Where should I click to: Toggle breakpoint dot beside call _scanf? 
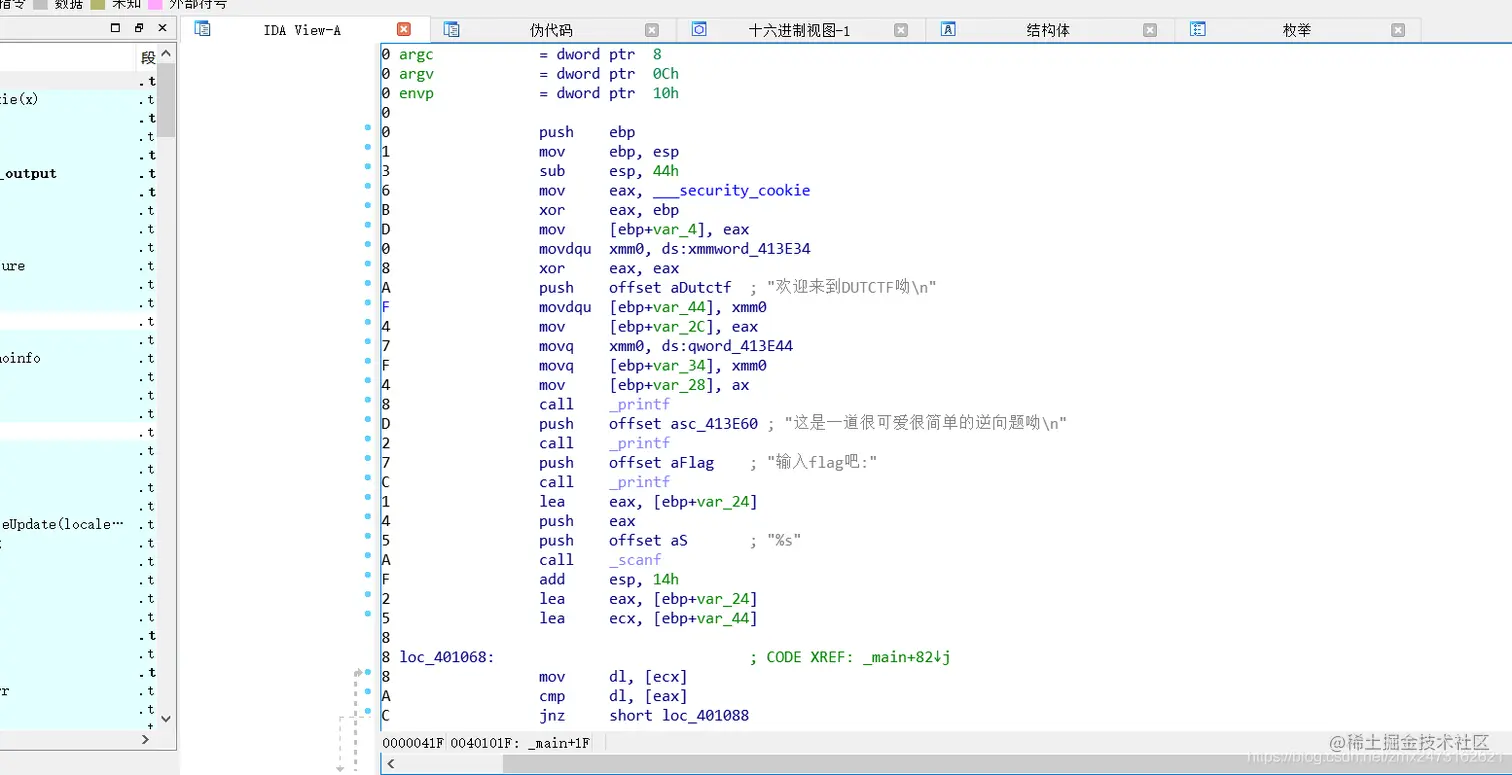(368, 556)
